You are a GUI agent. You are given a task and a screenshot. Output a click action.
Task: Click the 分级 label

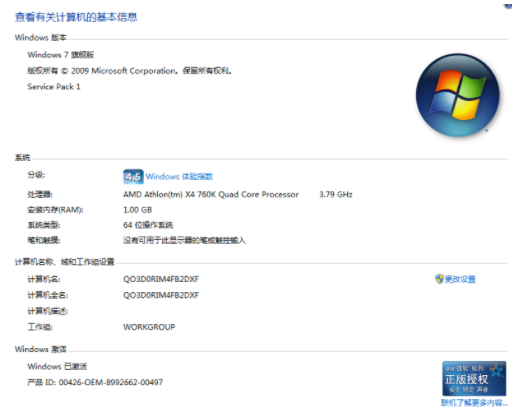pyautogui.click(x=36, y=175)
